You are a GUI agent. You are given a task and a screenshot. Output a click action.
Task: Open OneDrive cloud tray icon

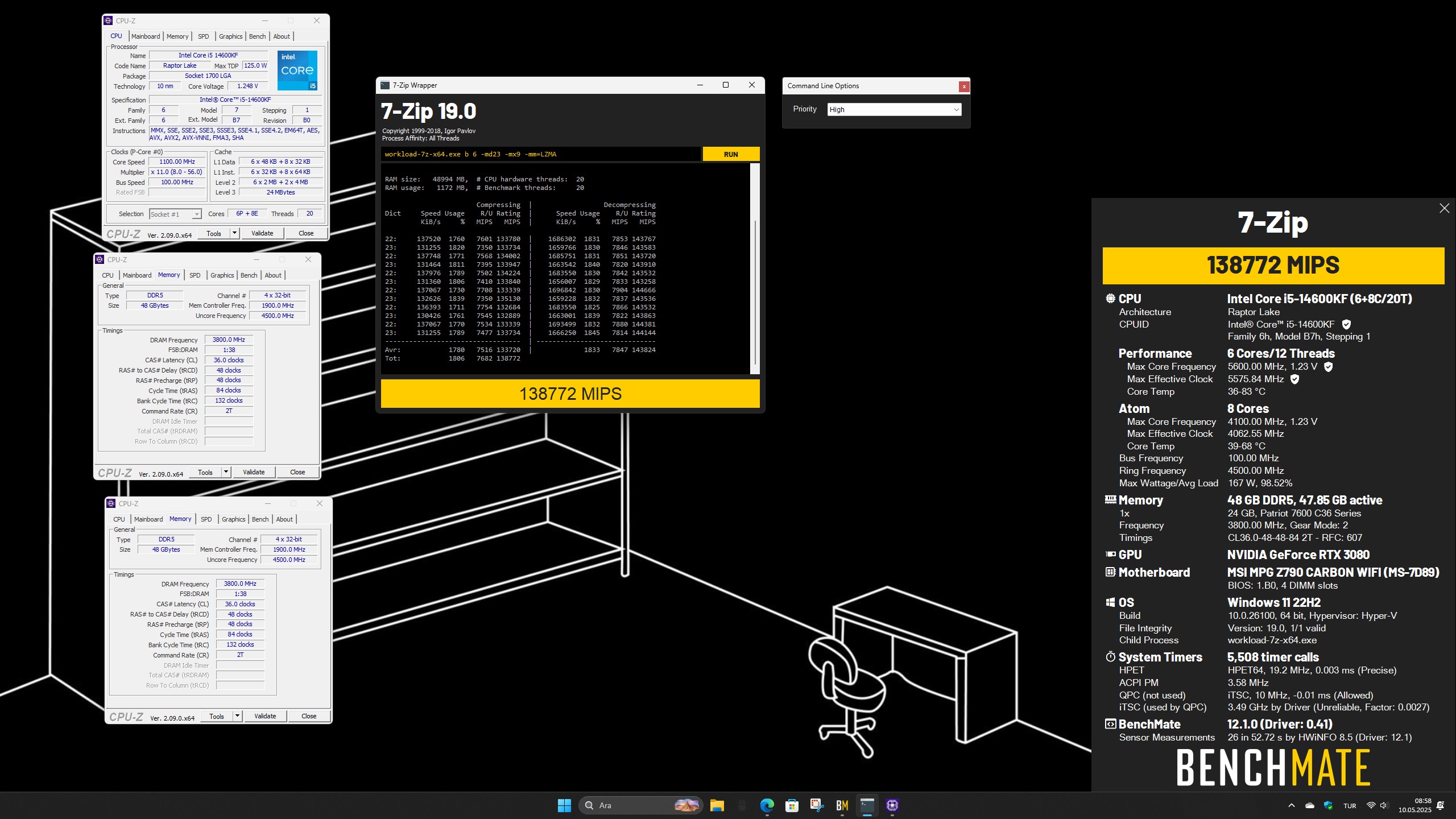(x=1310, y=805)
